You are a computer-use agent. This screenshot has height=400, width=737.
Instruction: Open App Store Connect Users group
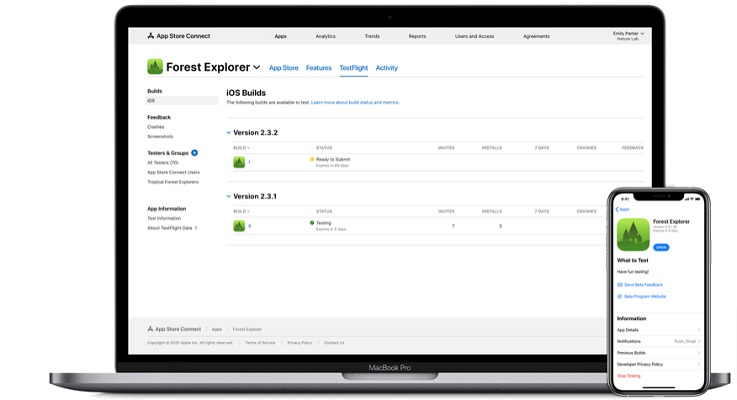point(173,173)
